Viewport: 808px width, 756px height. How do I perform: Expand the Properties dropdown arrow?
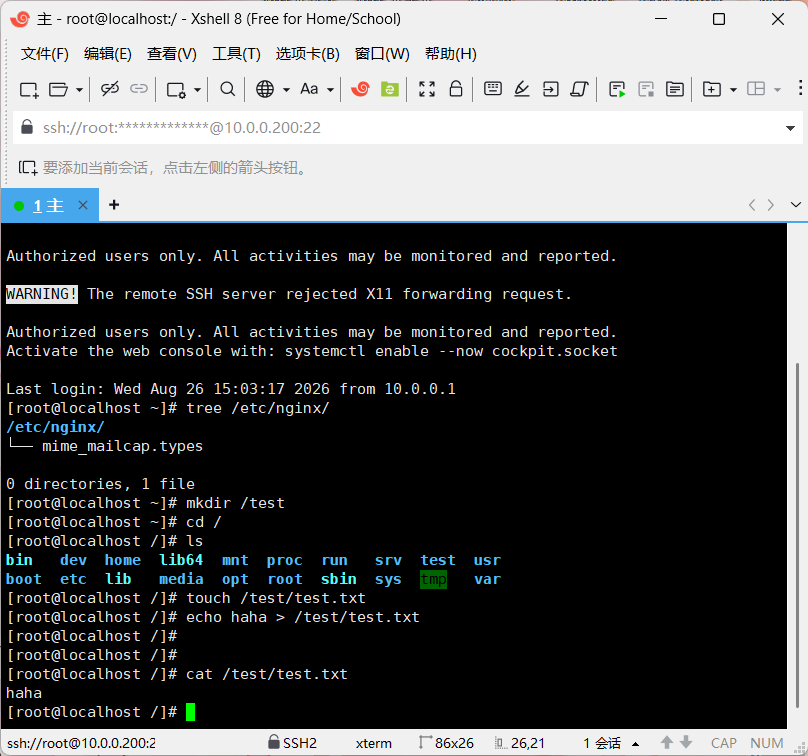pyautogui.click(x=197, y=90)
